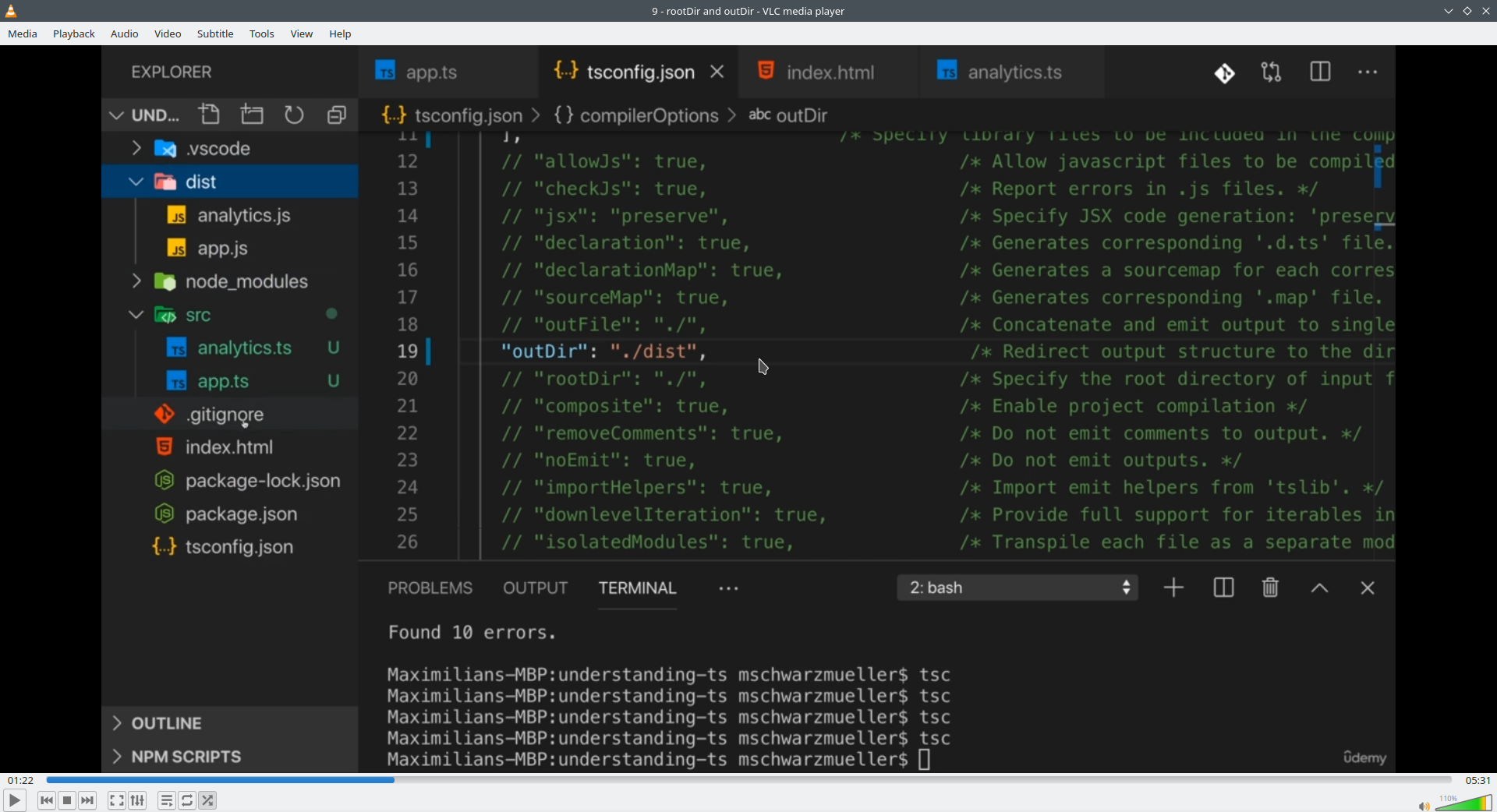This screenshot has width=1497, height=812.
Task: Open the View menu
Action: click(302, 34)
